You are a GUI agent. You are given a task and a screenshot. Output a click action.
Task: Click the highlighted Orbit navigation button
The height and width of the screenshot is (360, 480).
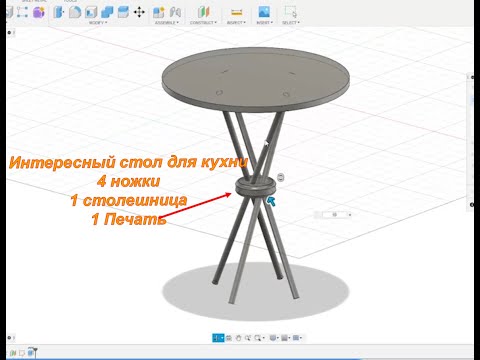click(218, 338)
